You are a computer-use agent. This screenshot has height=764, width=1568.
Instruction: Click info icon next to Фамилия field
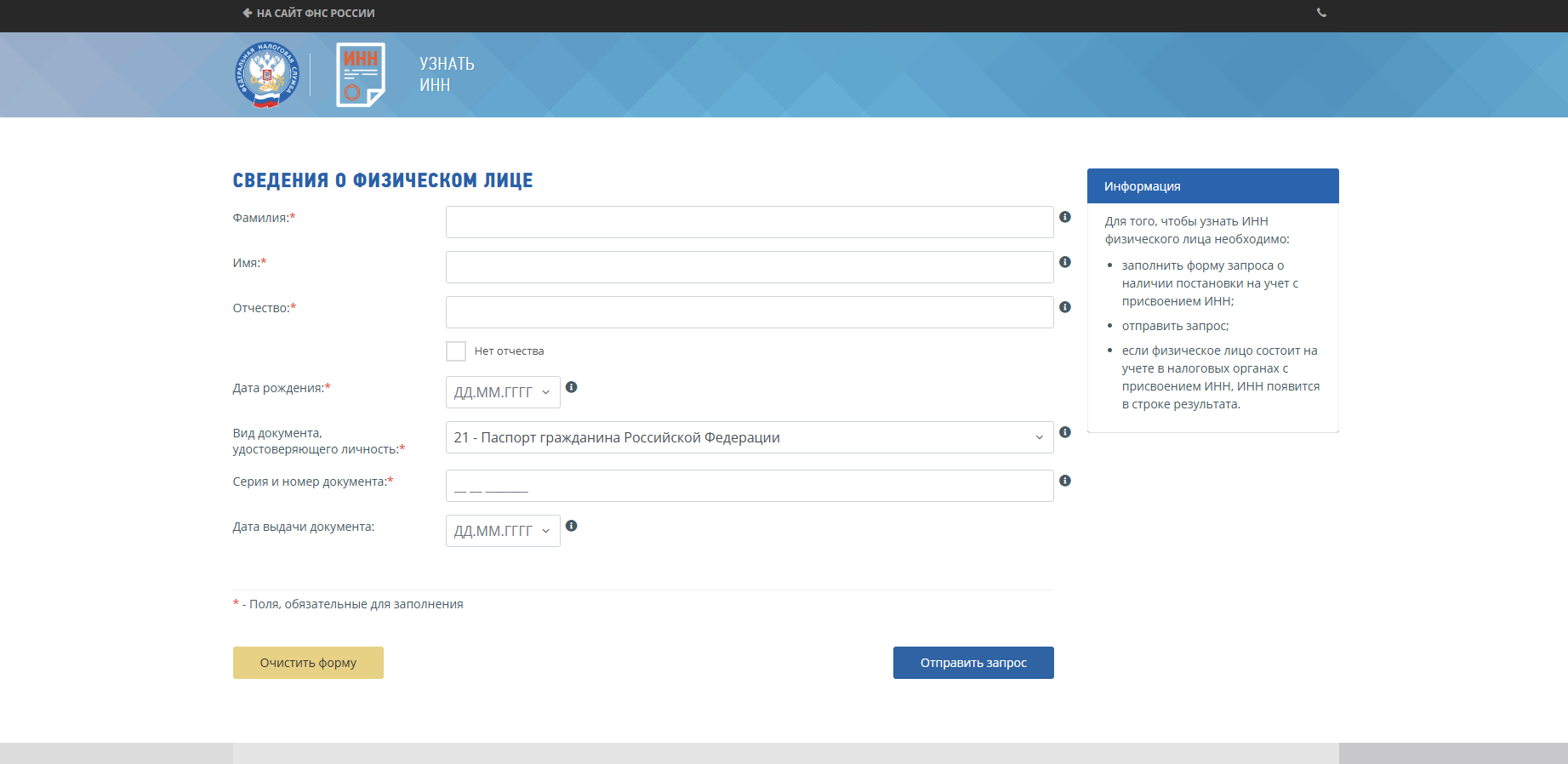1065,217
